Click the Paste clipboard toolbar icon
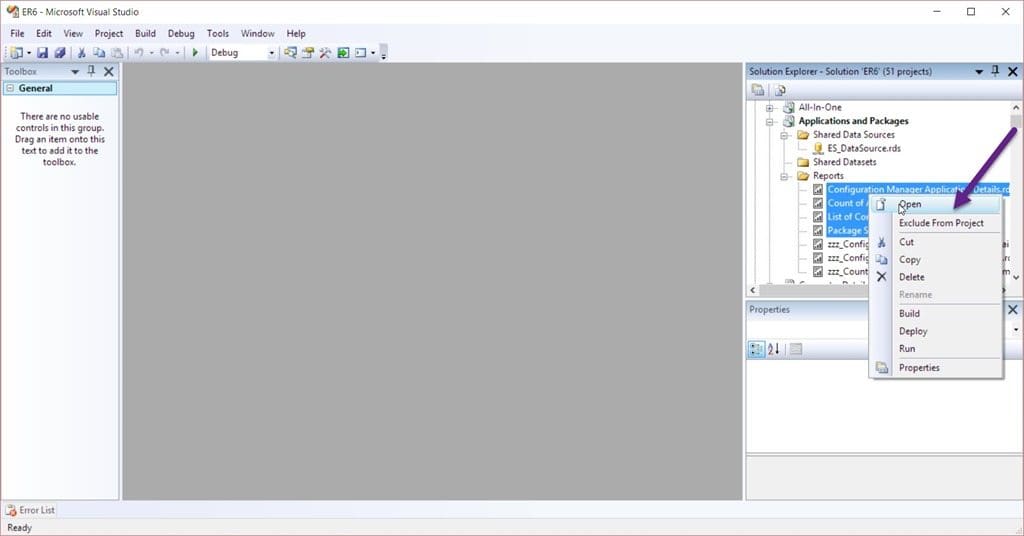The width and height of the screenshot is (1024, 536). (x=117, y=53)
